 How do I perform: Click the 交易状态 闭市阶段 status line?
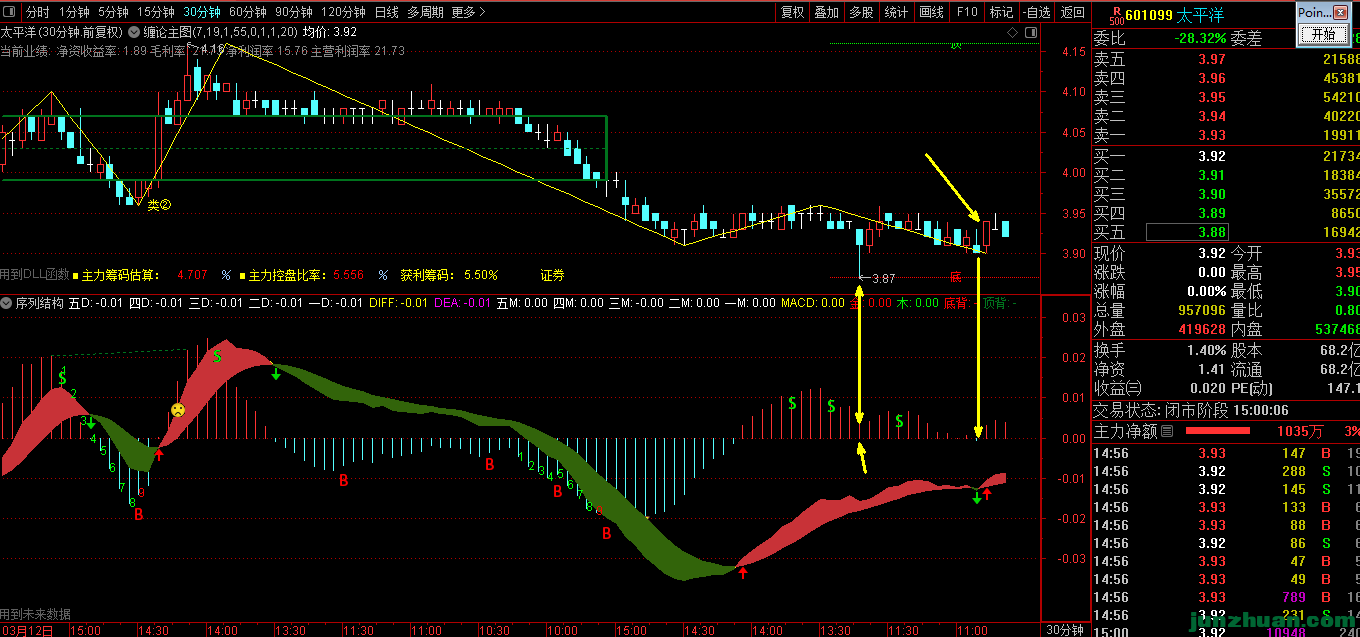[x=1190, y=410]
